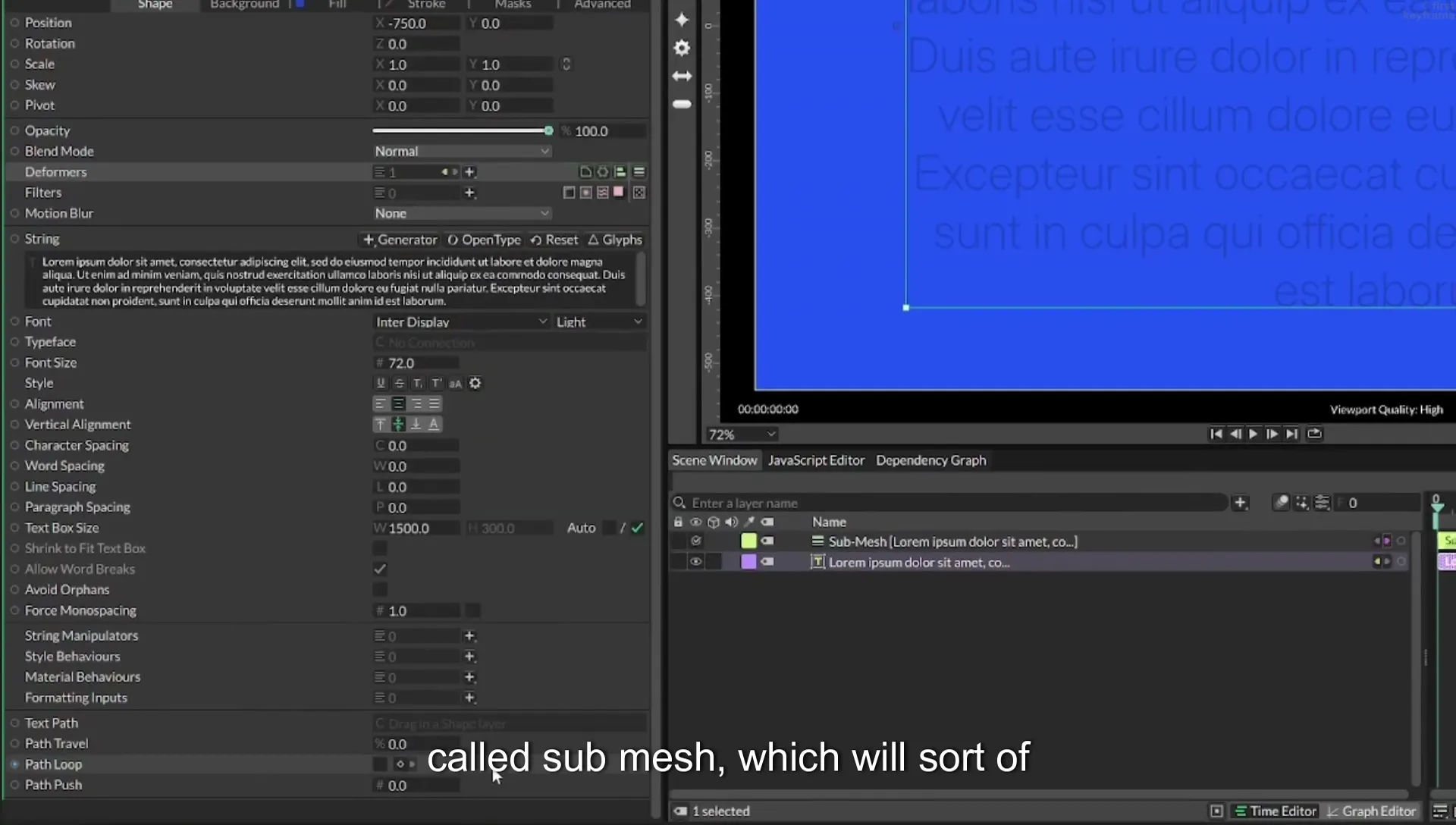Click the Glyphs button
This screenshot has height=825, width=1456.
point(615,240)
